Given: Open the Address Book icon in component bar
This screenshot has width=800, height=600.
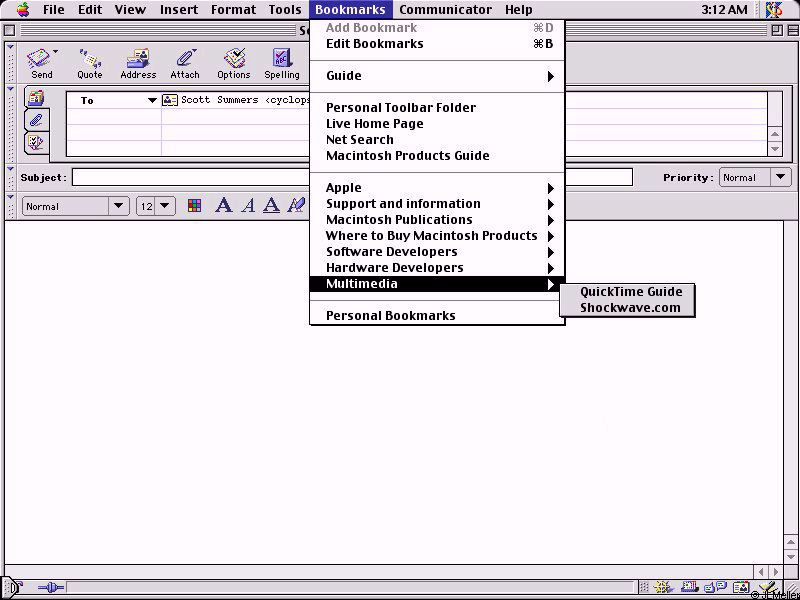Looking at the screenshot, I should [x=741, y=588].
